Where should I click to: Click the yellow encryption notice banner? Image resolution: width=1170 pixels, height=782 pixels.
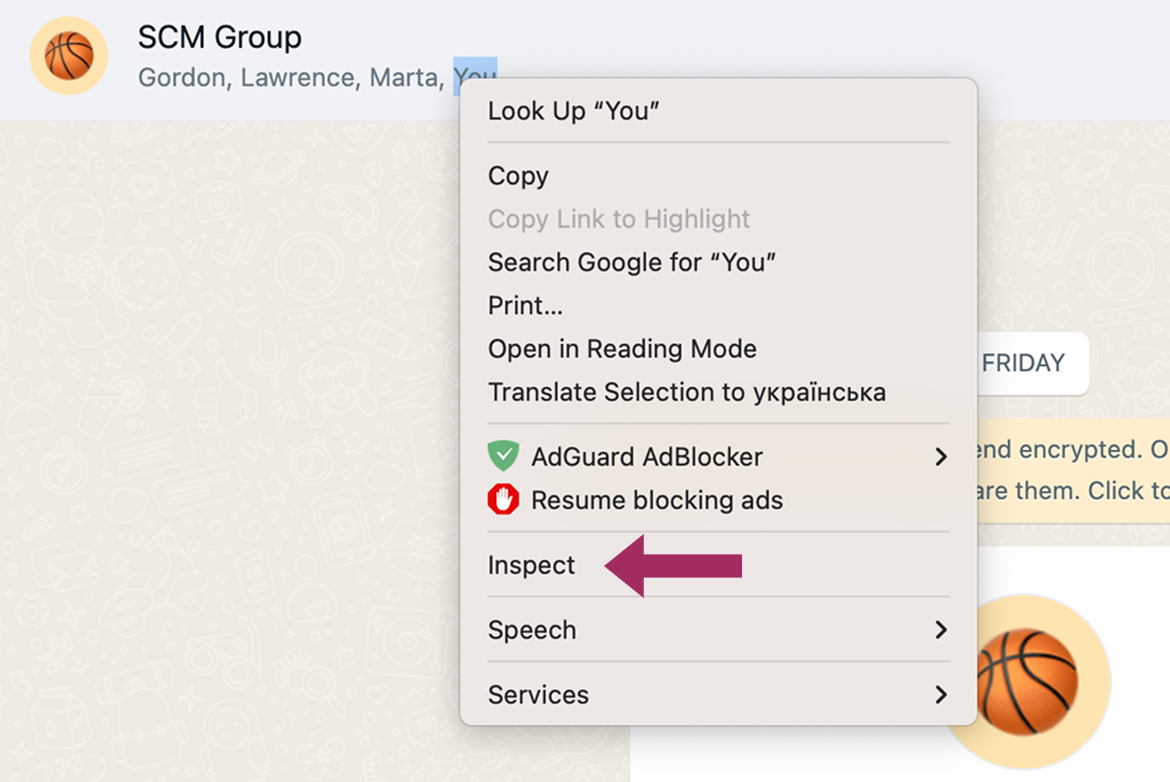tap(1070, 470)
